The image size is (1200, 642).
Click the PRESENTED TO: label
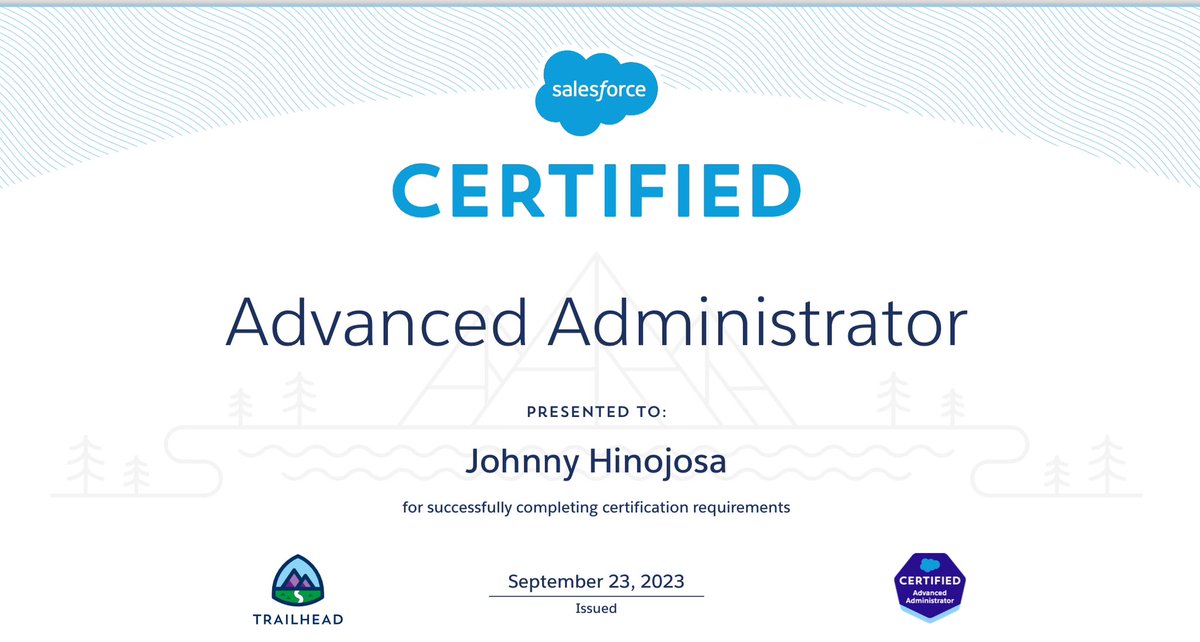click(x=596, y=411)
